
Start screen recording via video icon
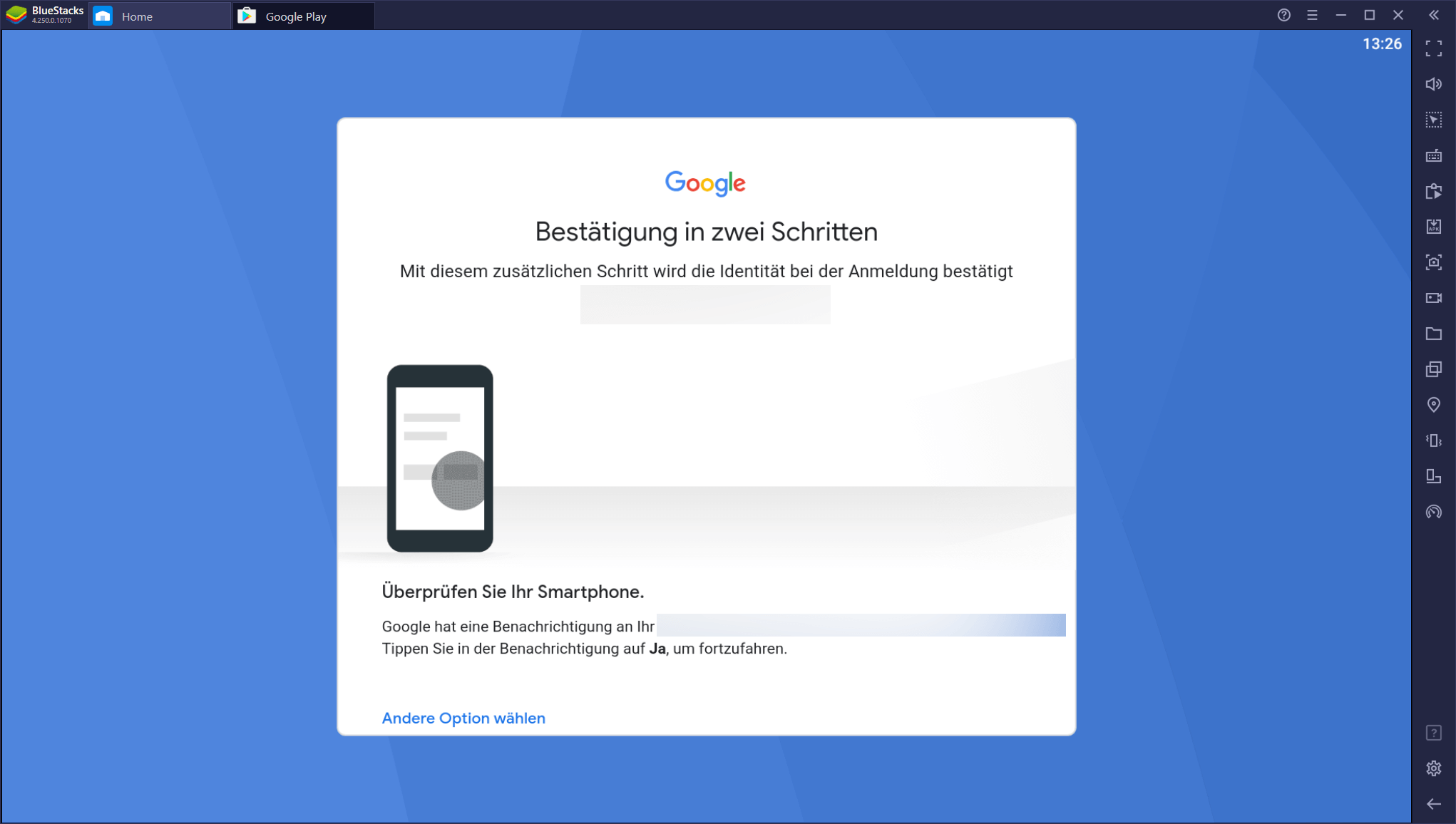1433,298
